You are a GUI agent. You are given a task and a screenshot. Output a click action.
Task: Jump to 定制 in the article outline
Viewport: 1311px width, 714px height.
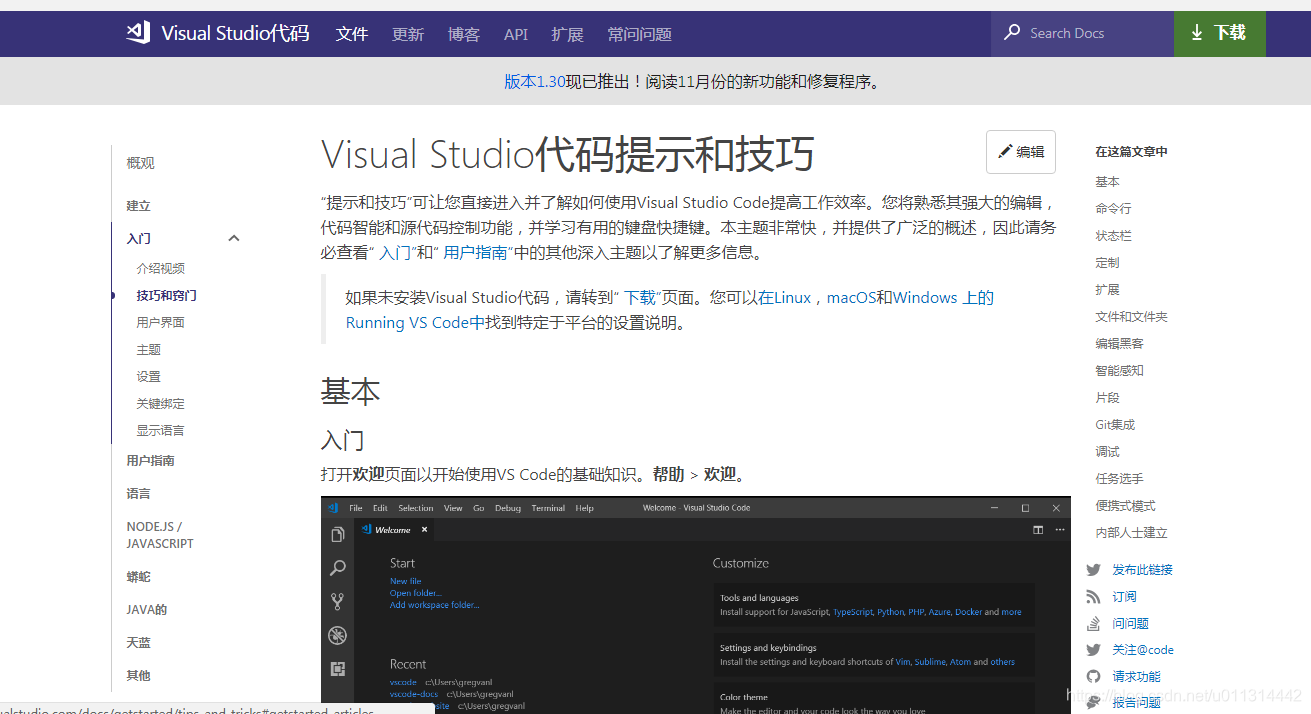point(1107,262)
